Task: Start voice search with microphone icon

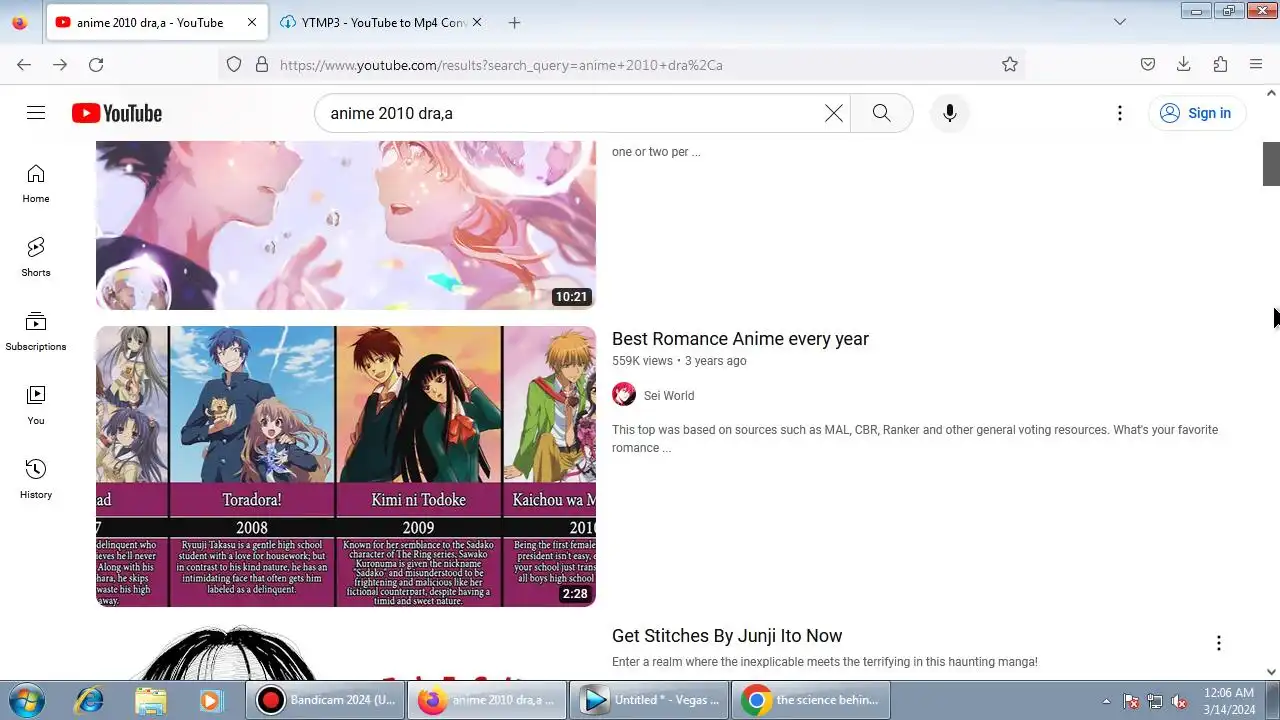Action: tap(950, 113)
